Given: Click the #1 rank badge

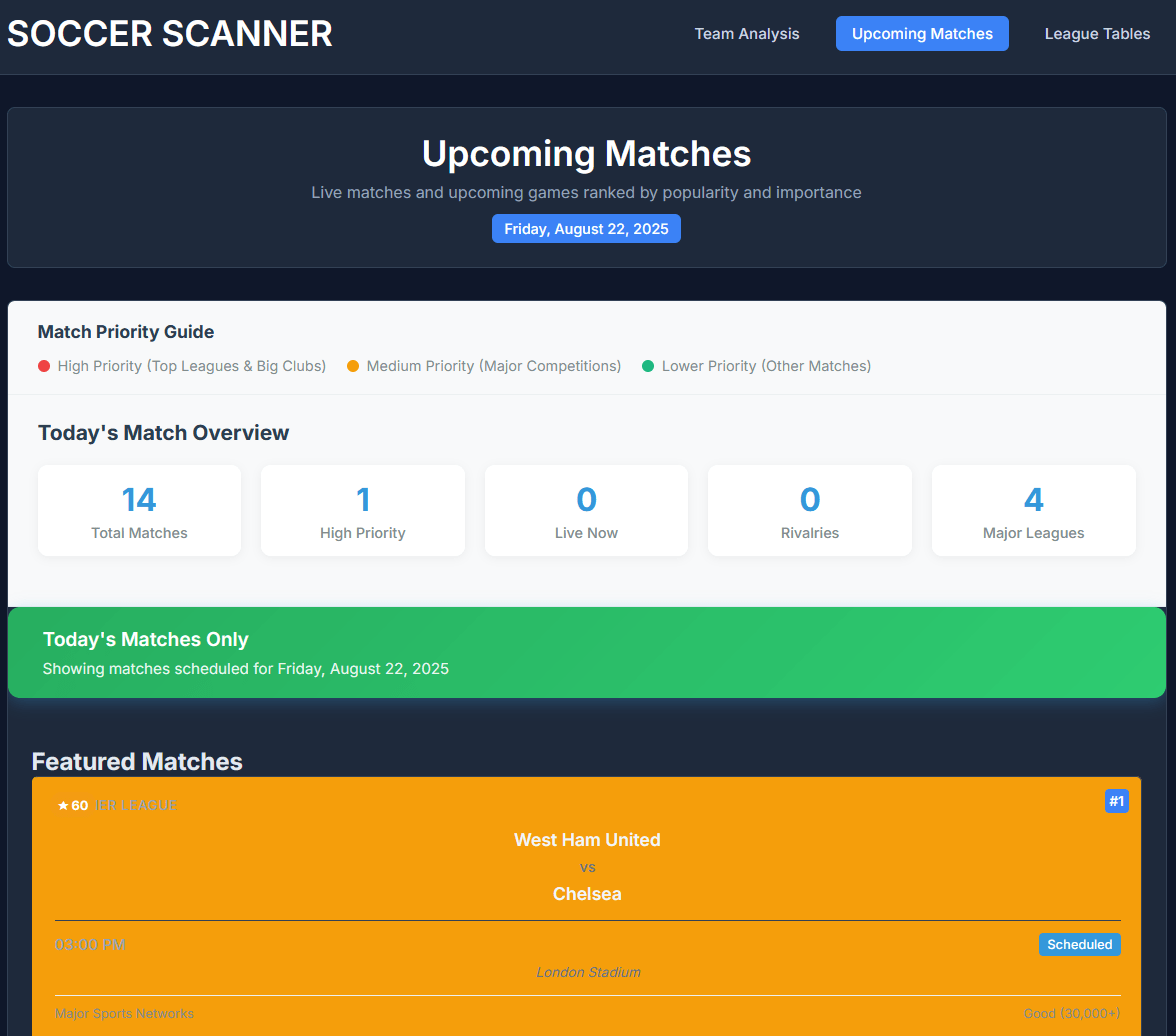Looking at the screenshot, I should pyautogui.click(x=1116, y=801).
